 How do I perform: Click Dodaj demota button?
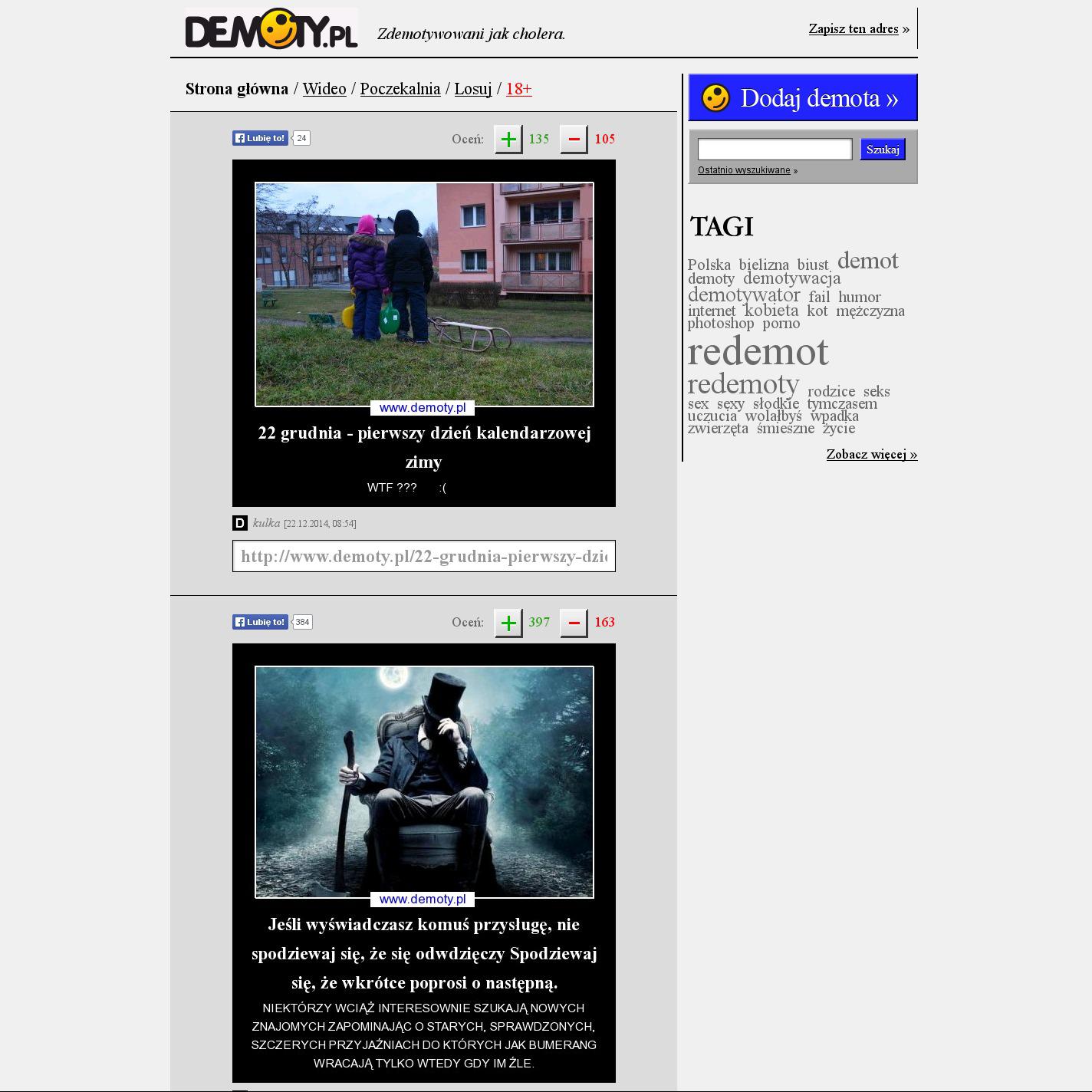pos(803,98)
